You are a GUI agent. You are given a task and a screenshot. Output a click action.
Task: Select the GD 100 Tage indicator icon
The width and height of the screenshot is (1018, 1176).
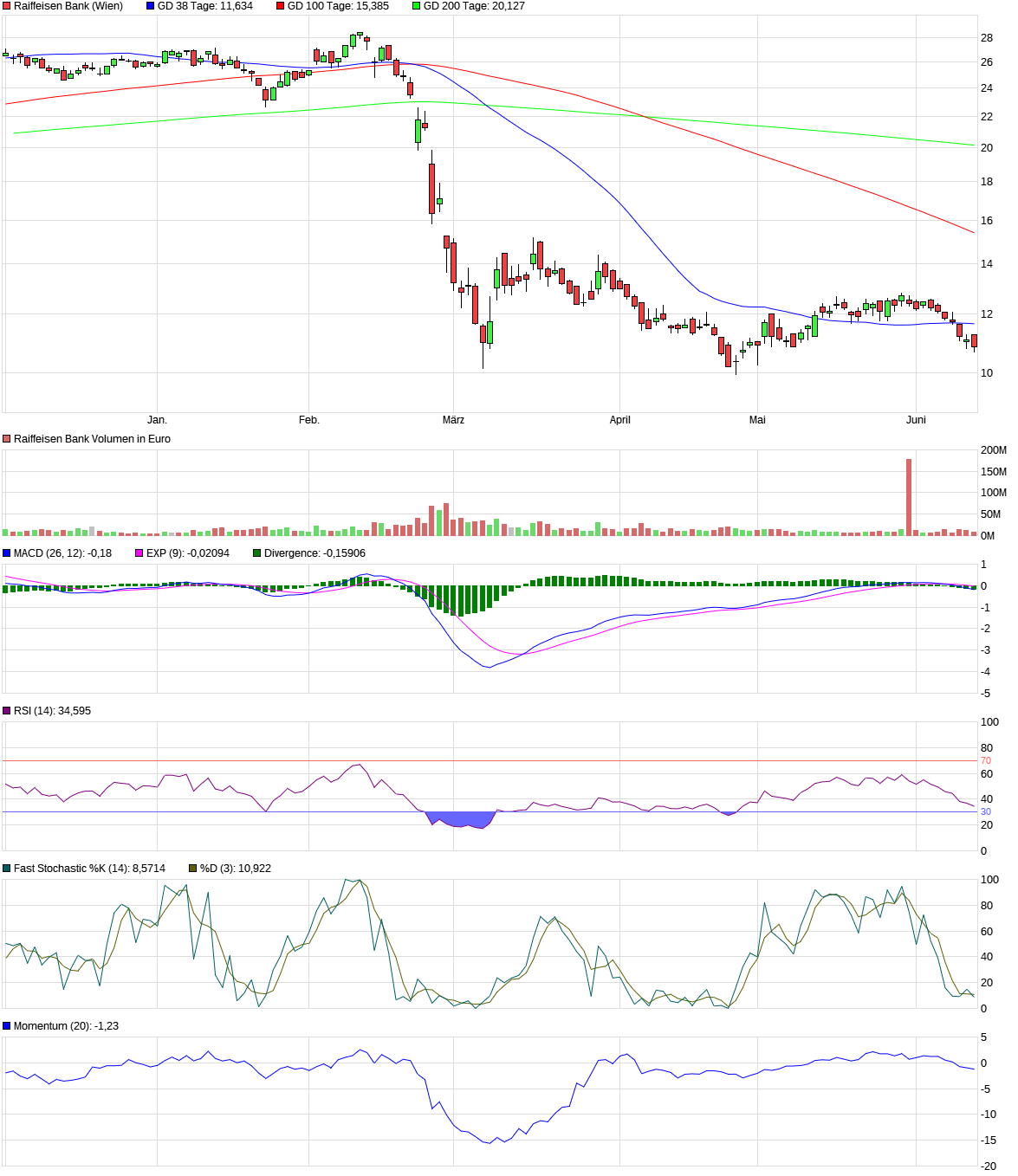[279, 7]
